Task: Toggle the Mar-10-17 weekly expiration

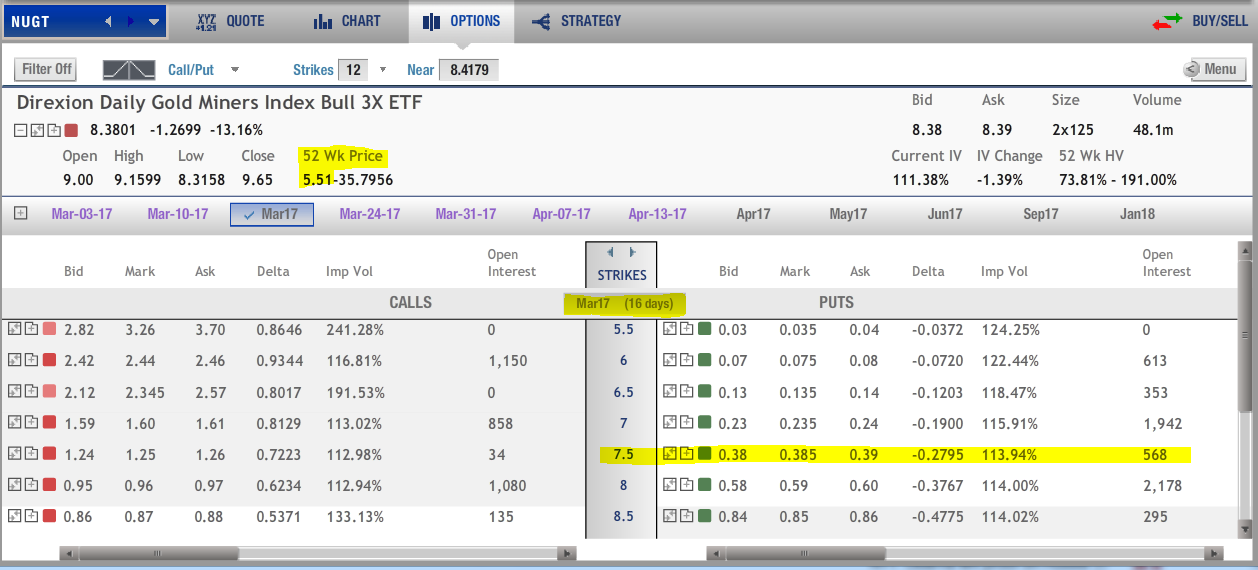Action: [178, 214]
